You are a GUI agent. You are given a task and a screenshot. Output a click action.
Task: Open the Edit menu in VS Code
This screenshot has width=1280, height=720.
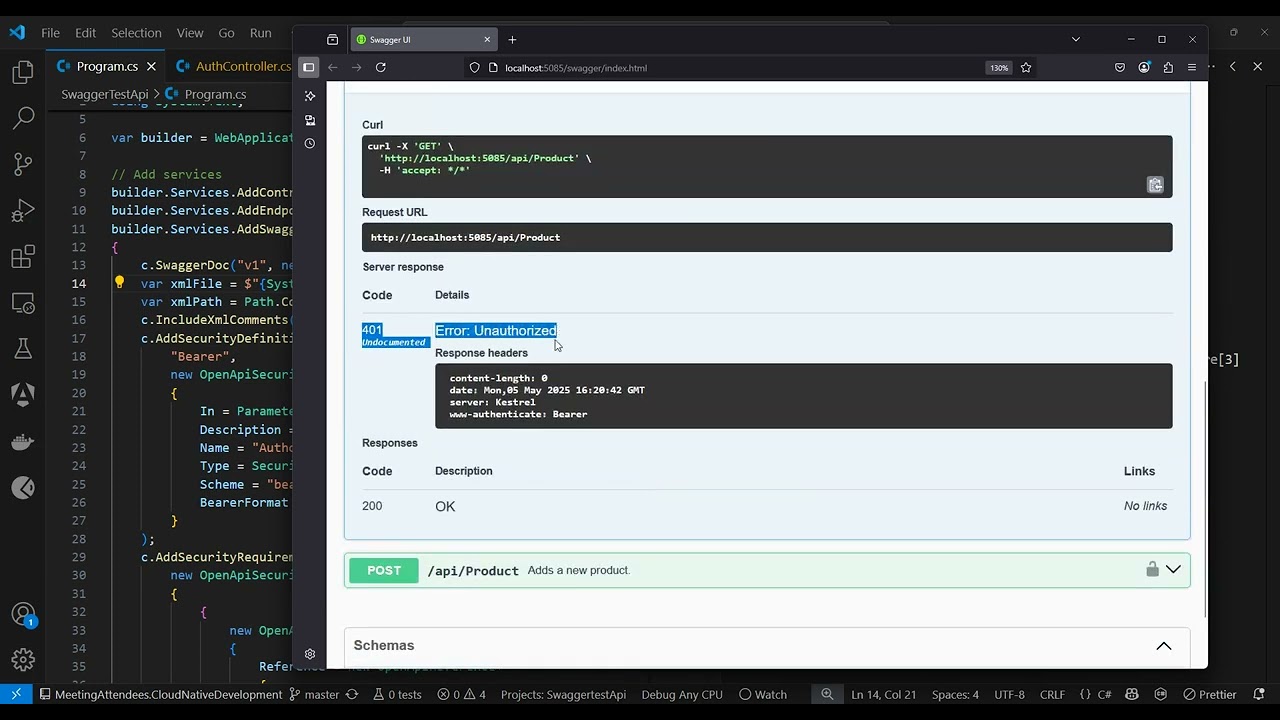[x=85, y=33]
